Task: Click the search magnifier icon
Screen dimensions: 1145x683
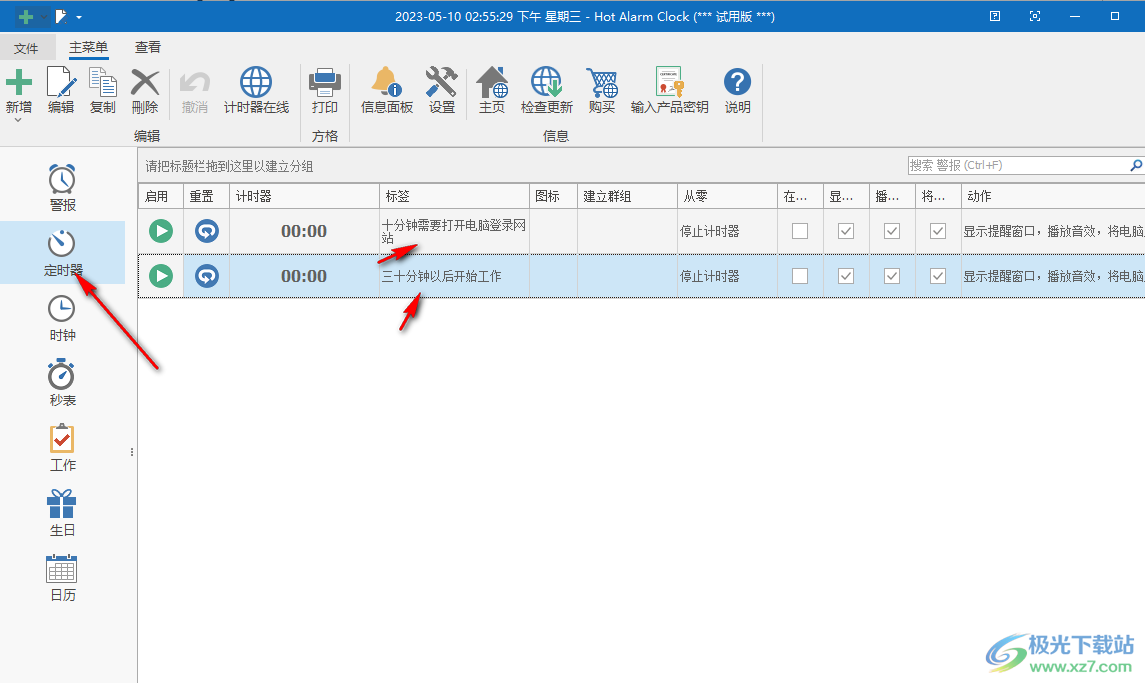Action: pos(1136,166)
